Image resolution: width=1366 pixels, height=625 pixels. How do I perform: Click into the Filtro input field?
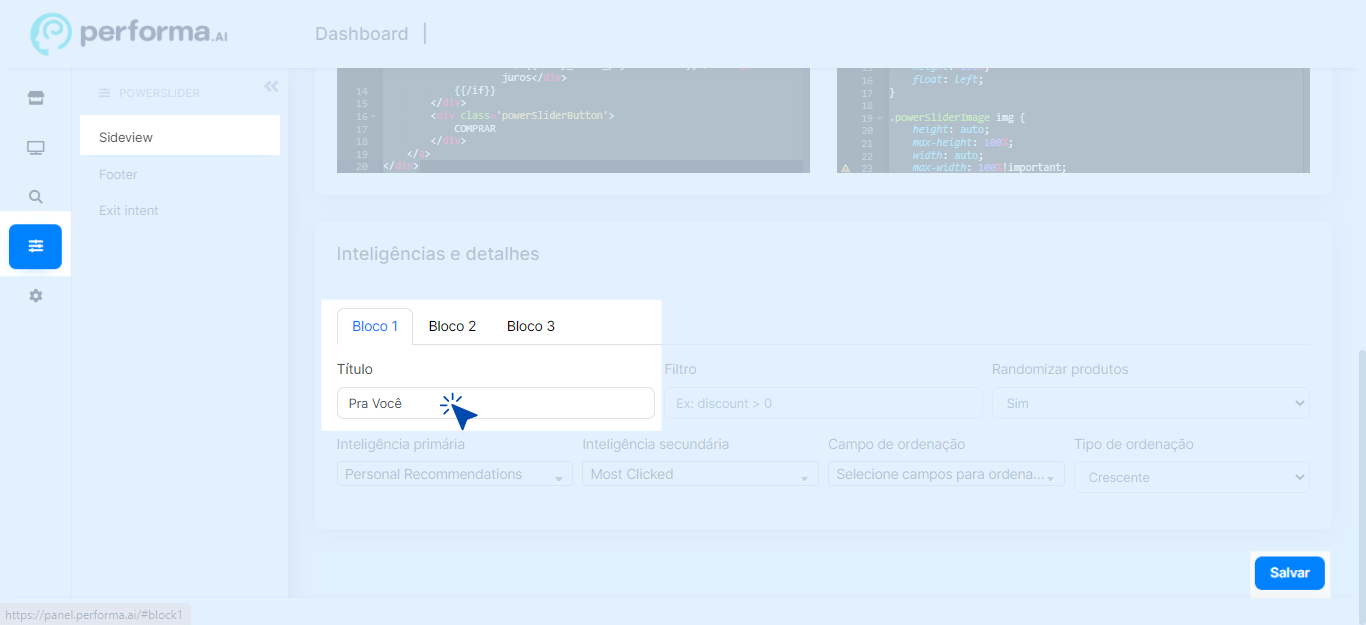(x=822, y=403)
